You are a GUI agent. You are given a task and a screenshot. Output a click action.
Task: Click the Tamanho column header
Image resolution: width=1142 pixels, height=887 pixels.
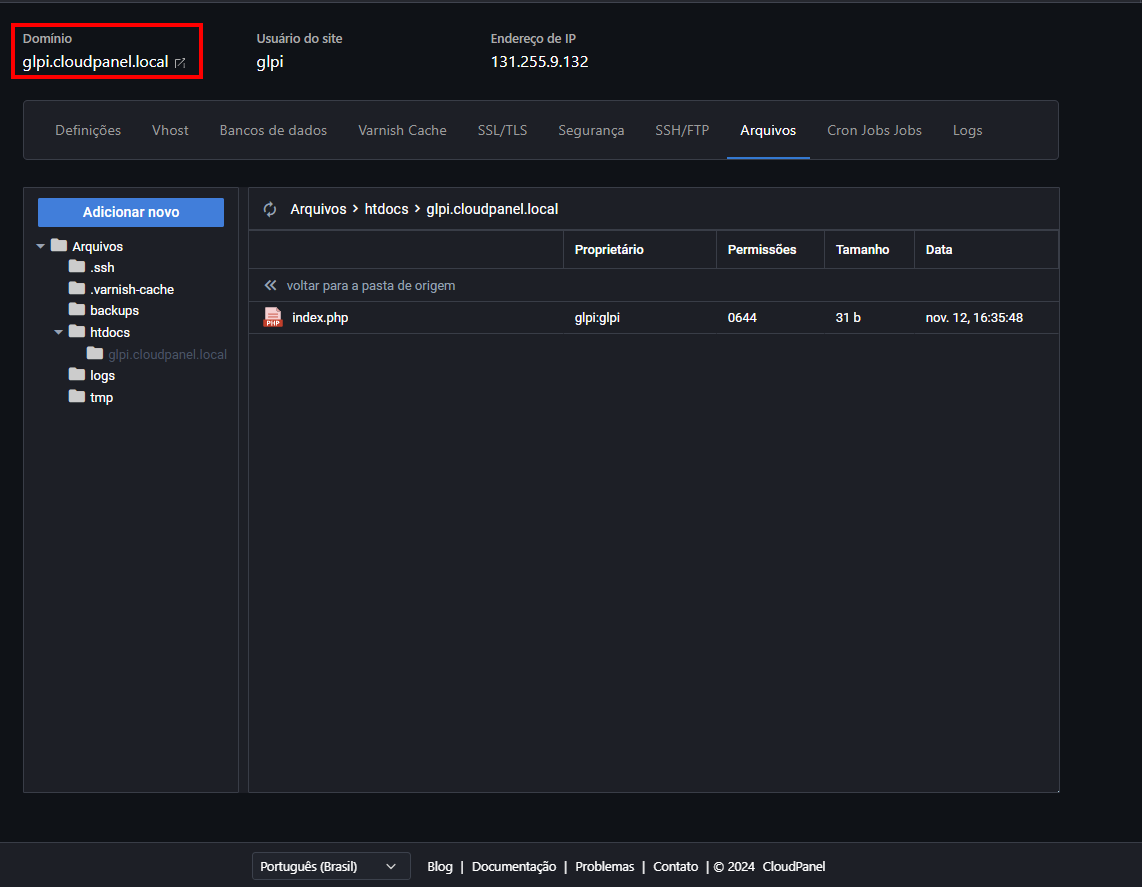click(862, 250)
